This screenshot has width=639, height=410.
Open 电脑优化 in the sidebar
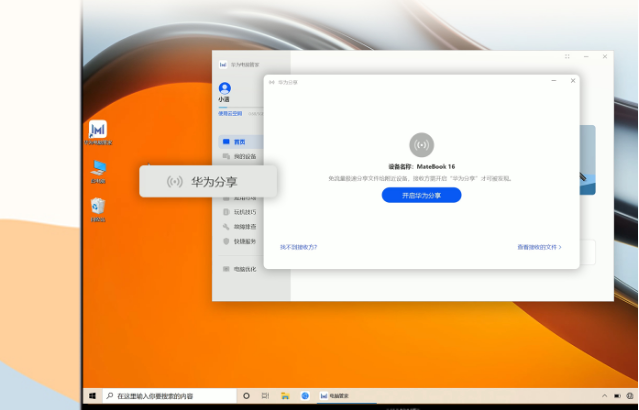240,269
